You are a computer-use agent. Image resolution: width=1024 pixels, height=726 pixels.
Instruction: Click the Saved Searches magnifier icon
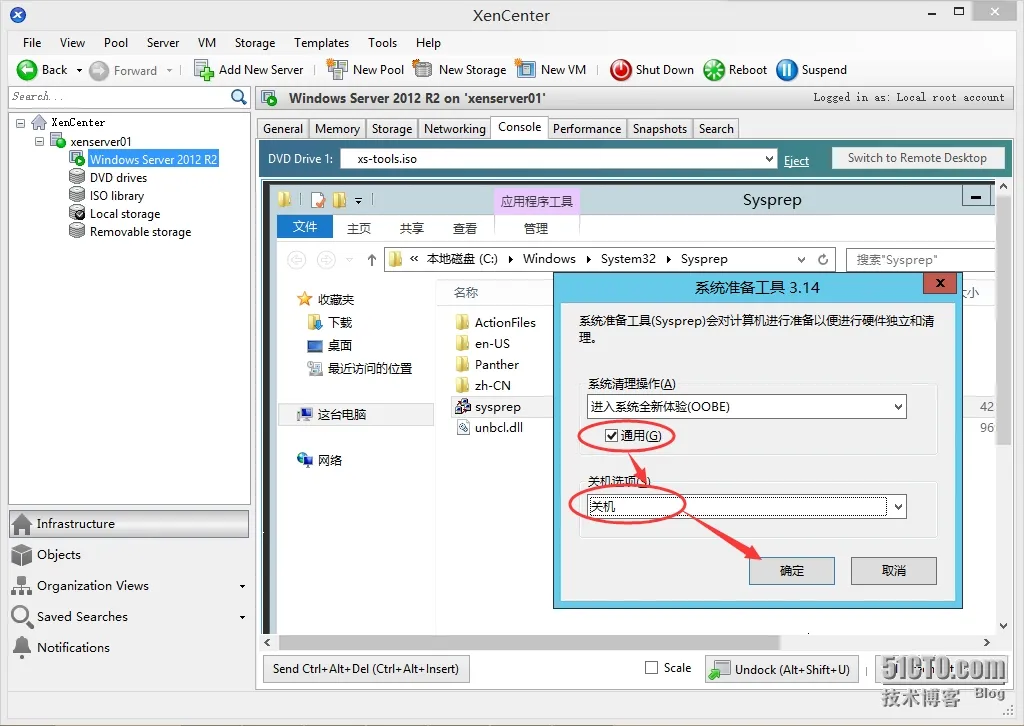(22, 616)
